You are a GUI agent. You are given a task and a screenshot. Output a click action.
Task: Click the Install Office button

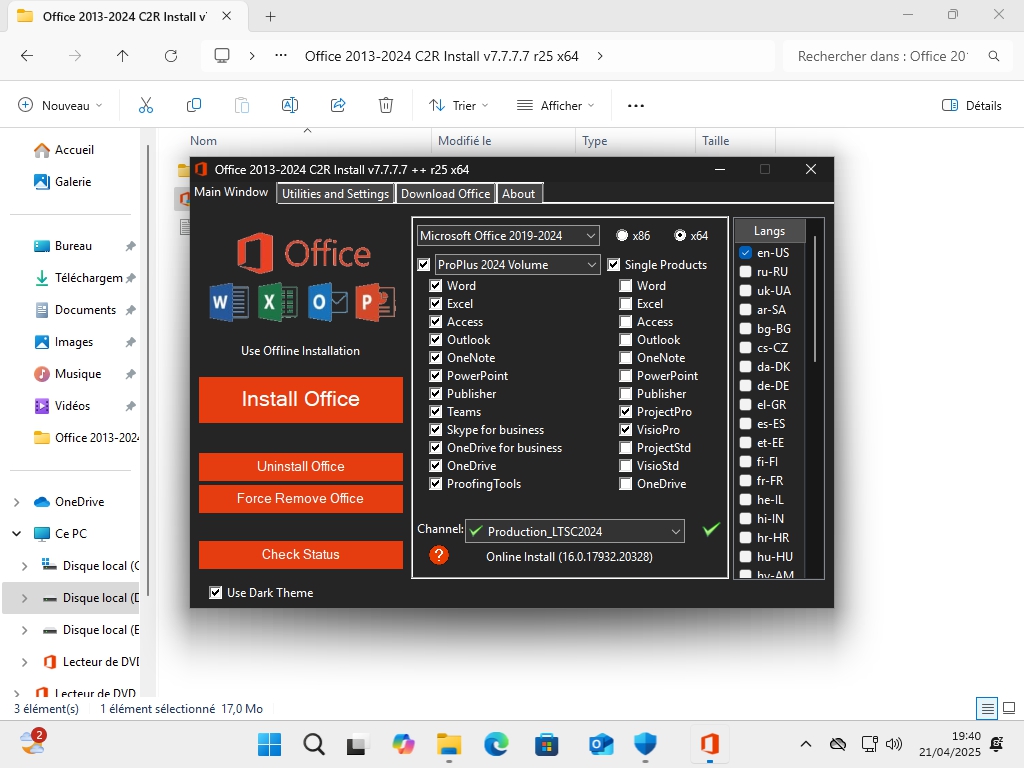pyautogui.click(x=300, y=399)
